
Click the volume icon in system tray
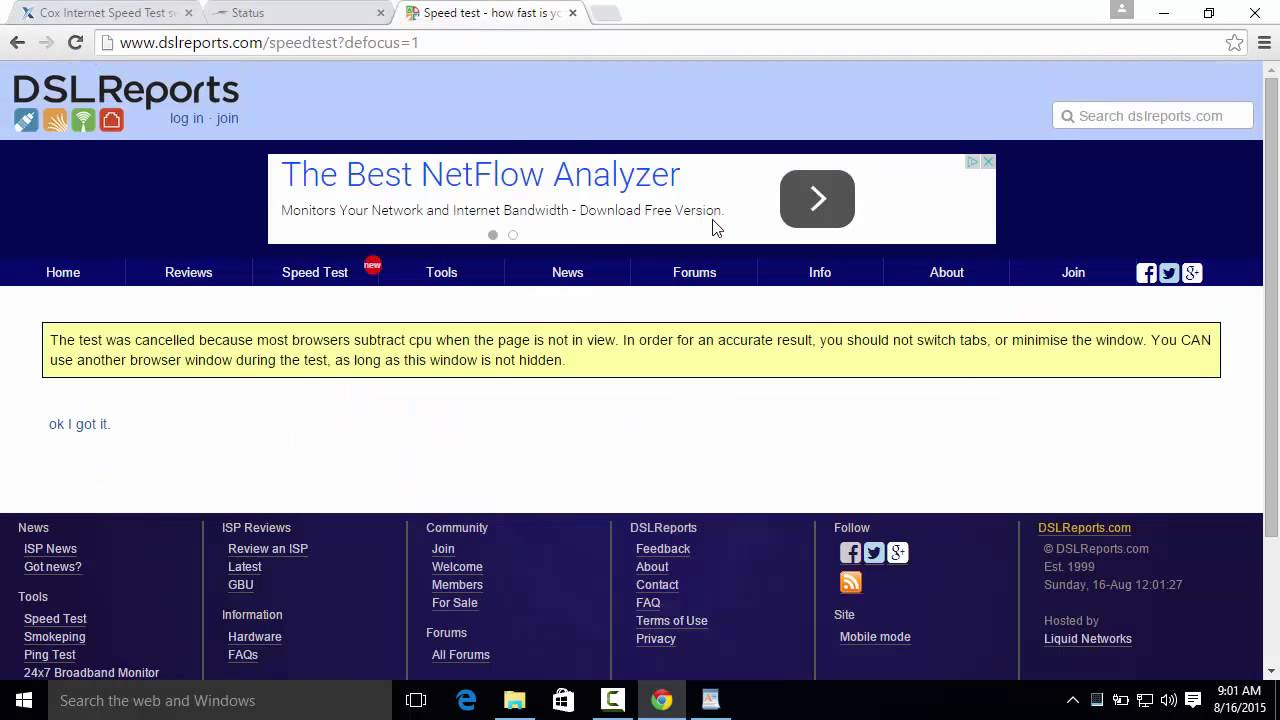[x=1169, y=700]
